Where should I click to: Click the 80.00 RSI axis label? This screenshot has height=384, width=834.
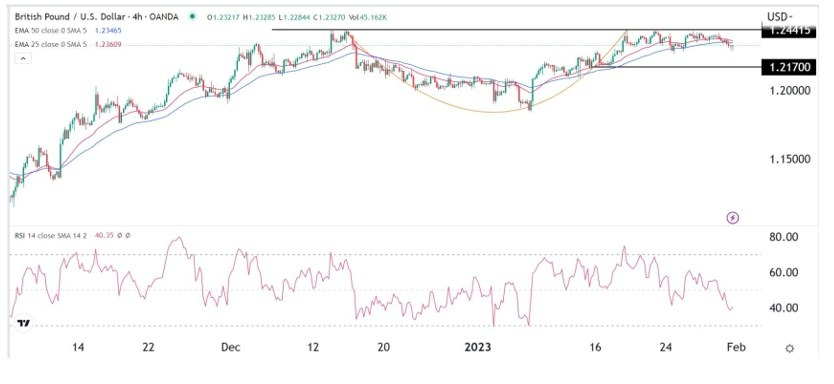783,237
